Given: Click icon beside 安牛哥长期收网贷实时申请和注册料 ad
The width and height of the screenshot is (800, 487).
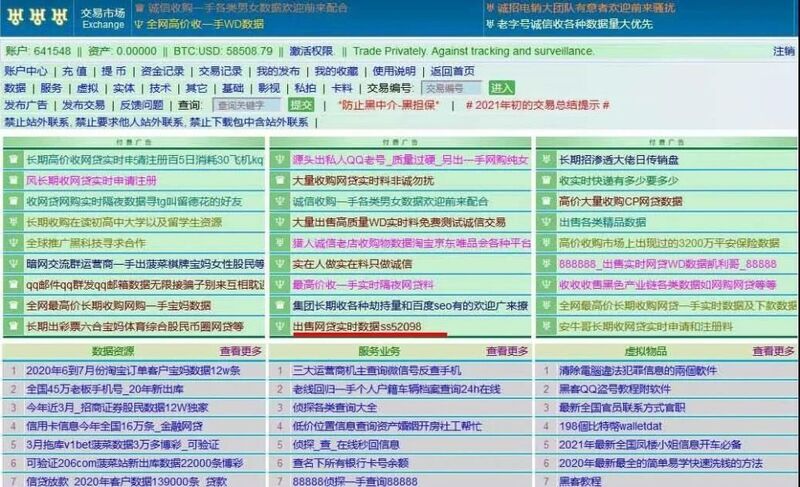Looking at the screenshot, I should (546, 326).
